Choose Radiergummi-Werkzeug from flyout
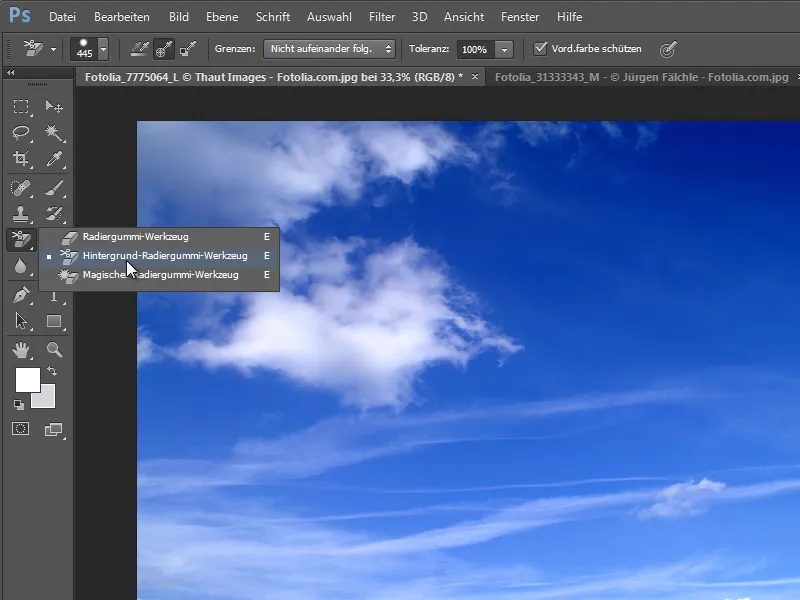 pyautogui.click(x=160, y=237)
